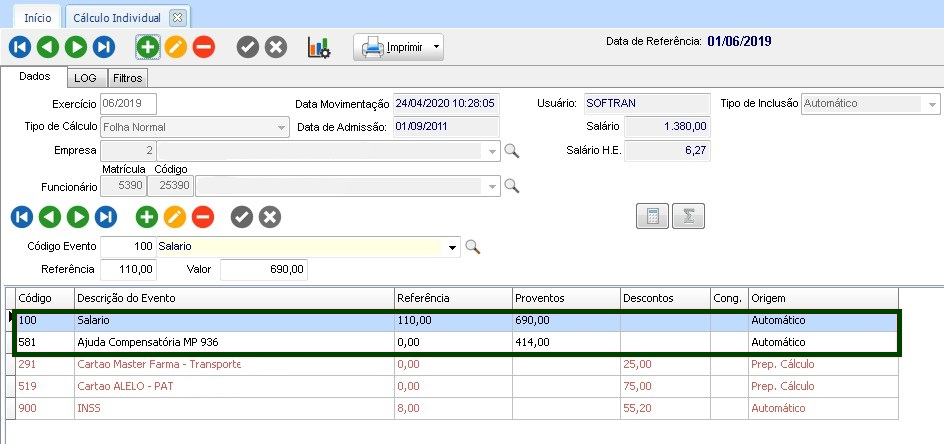Open the calculator icon button
Screen dimensions: 944x444
pyautogui.click(x=652, y=217)
